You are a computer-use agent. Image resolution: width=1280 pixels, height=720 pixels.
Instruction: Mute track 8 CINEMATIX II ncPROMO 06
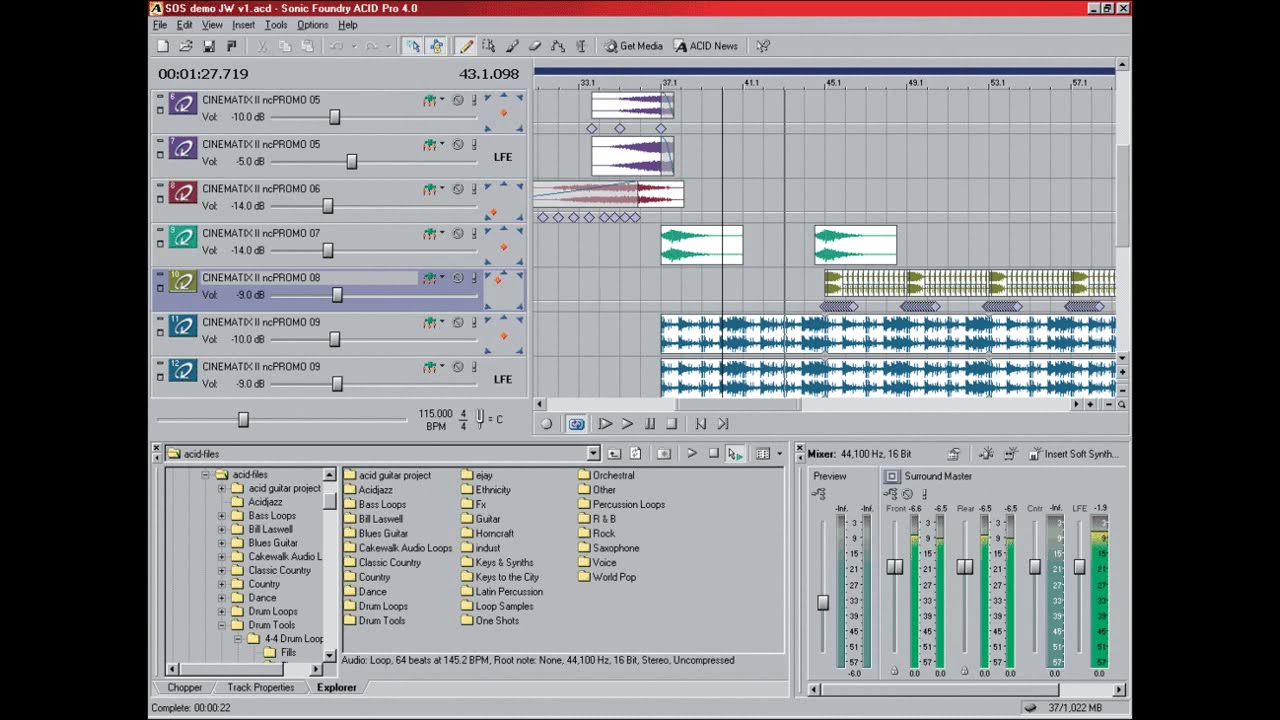coord(458,189)
